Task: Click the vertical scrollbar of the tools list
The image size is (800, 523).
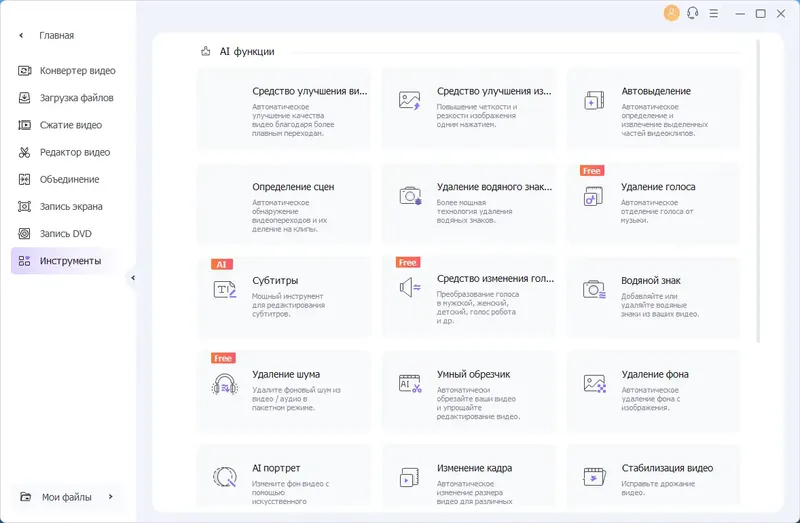Action: click(757, 190)
